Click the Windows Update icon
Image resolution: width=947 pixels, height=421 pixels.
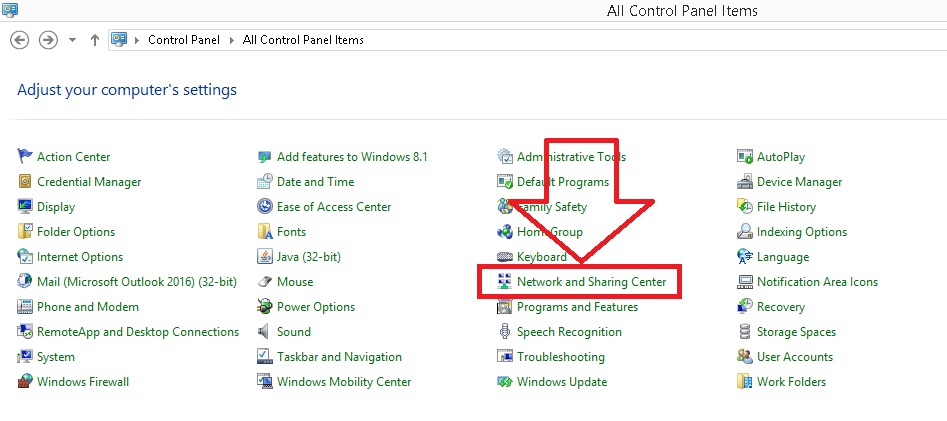504,382
